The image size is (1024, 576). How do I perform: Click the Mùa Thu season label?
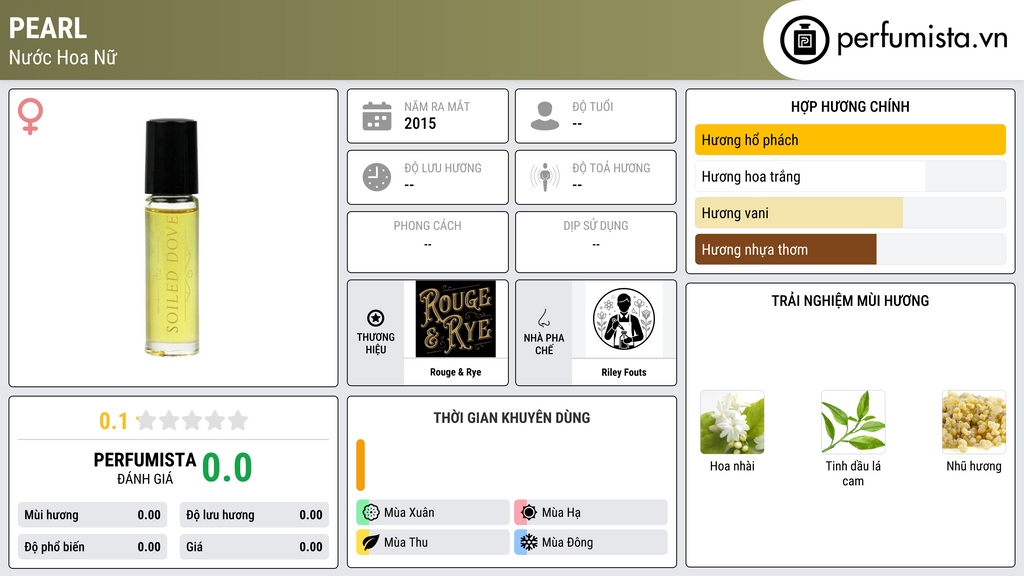tap(406, 542)
